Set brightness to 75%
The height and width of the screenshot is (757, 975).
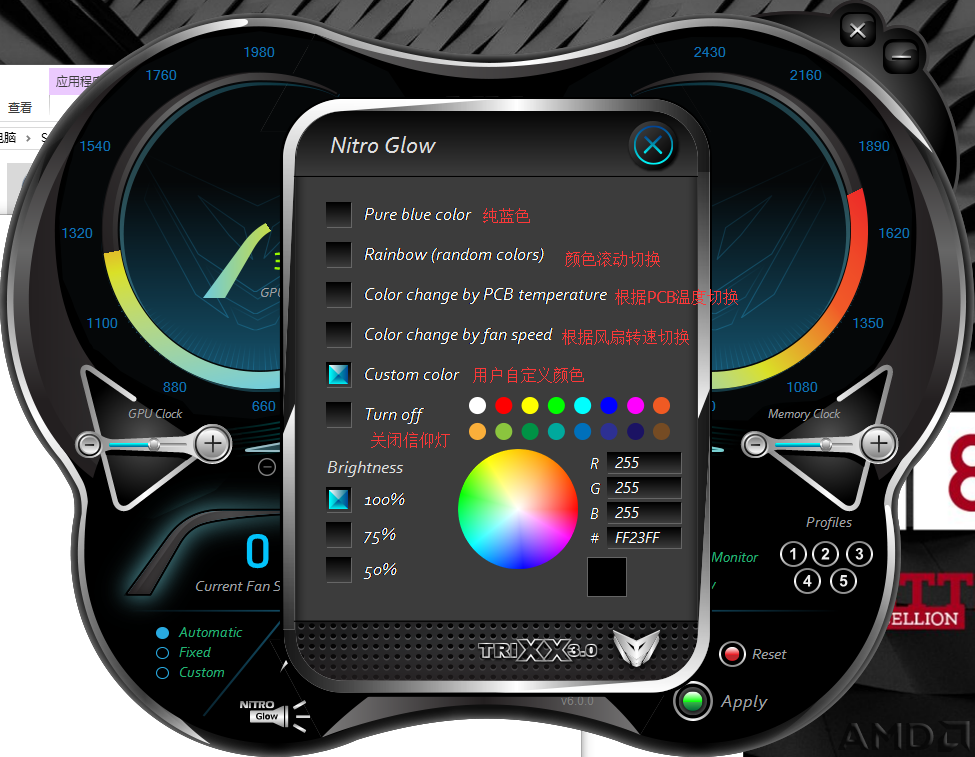[339, 535]
